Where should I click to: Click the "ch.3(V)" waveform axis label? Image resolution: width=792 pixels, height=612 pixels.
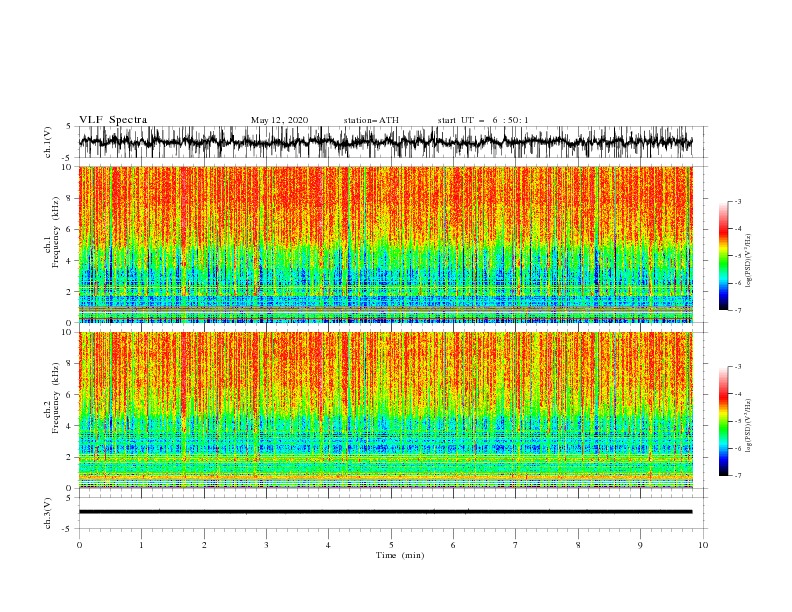click(x=48, y=513)
